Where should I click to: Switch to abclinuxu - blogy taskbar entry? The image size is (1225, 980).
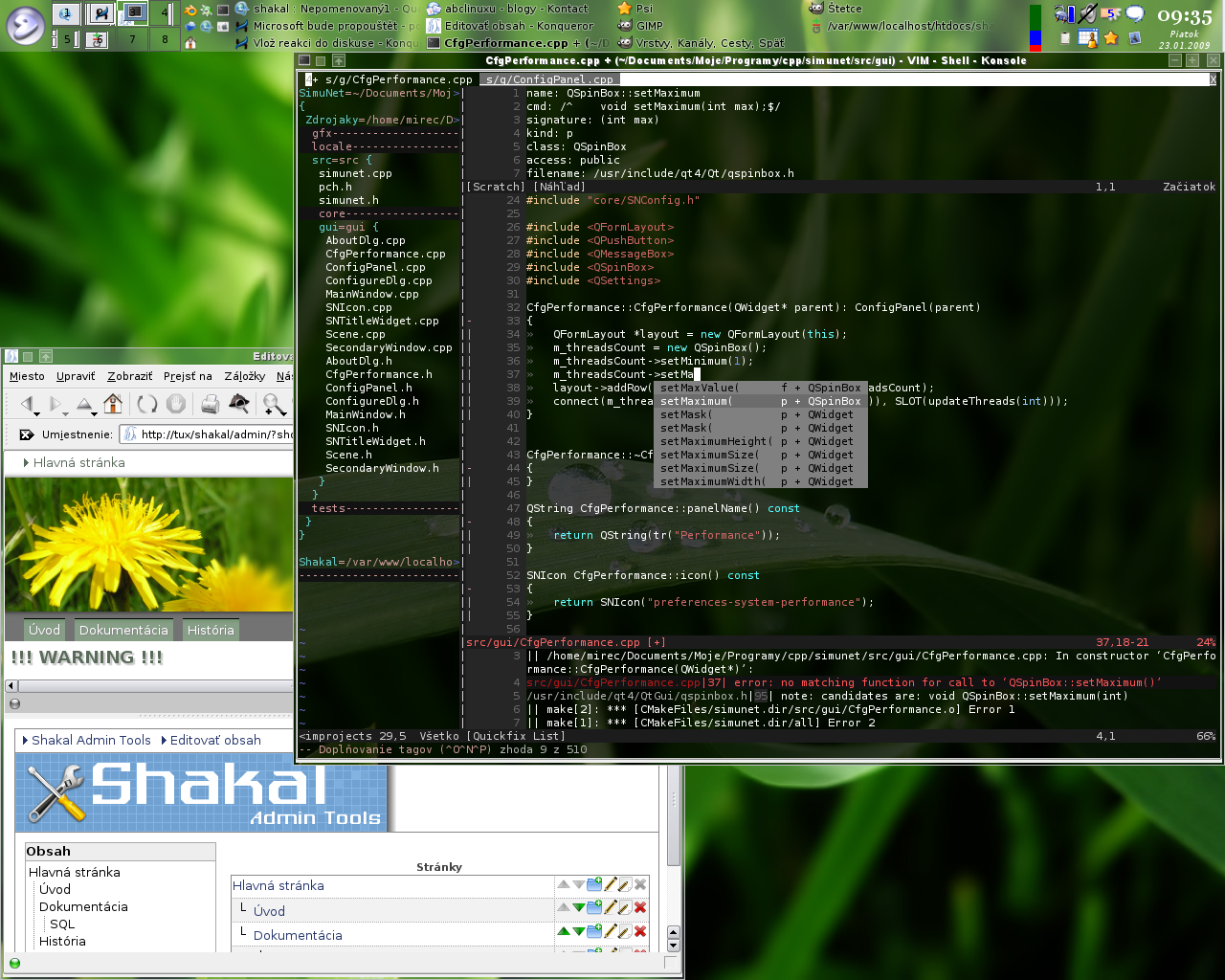point(507,9)
